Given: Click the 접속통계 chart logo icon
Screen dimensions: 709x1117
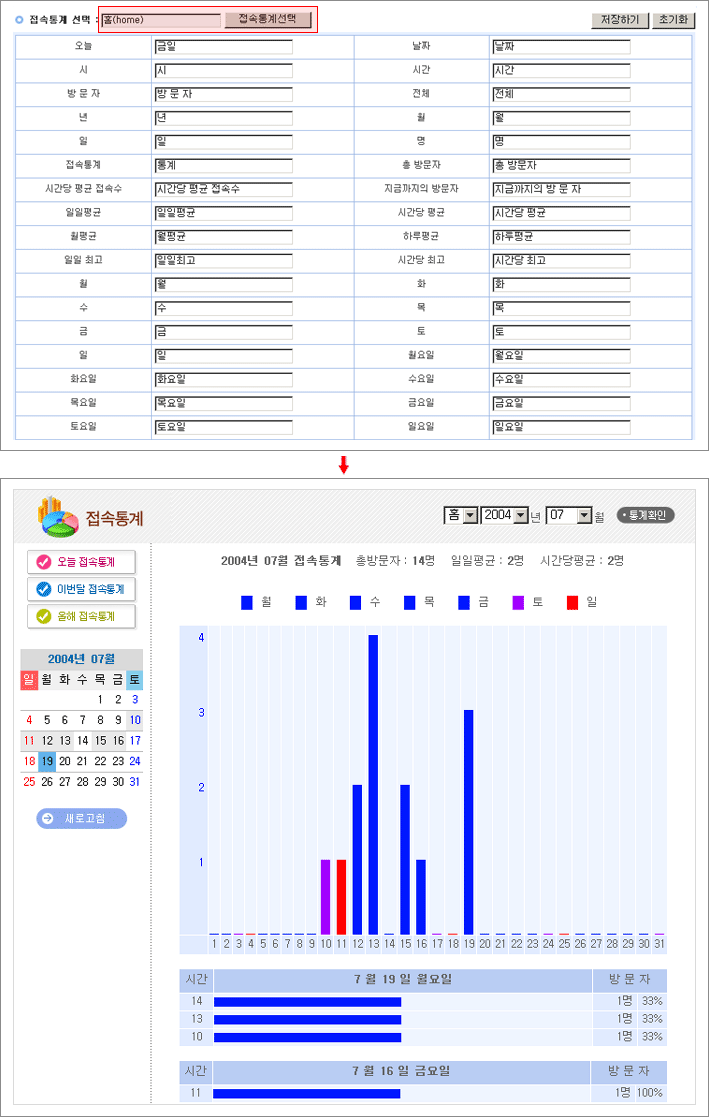Looking at the screenshot, I should tap(58, 516).
